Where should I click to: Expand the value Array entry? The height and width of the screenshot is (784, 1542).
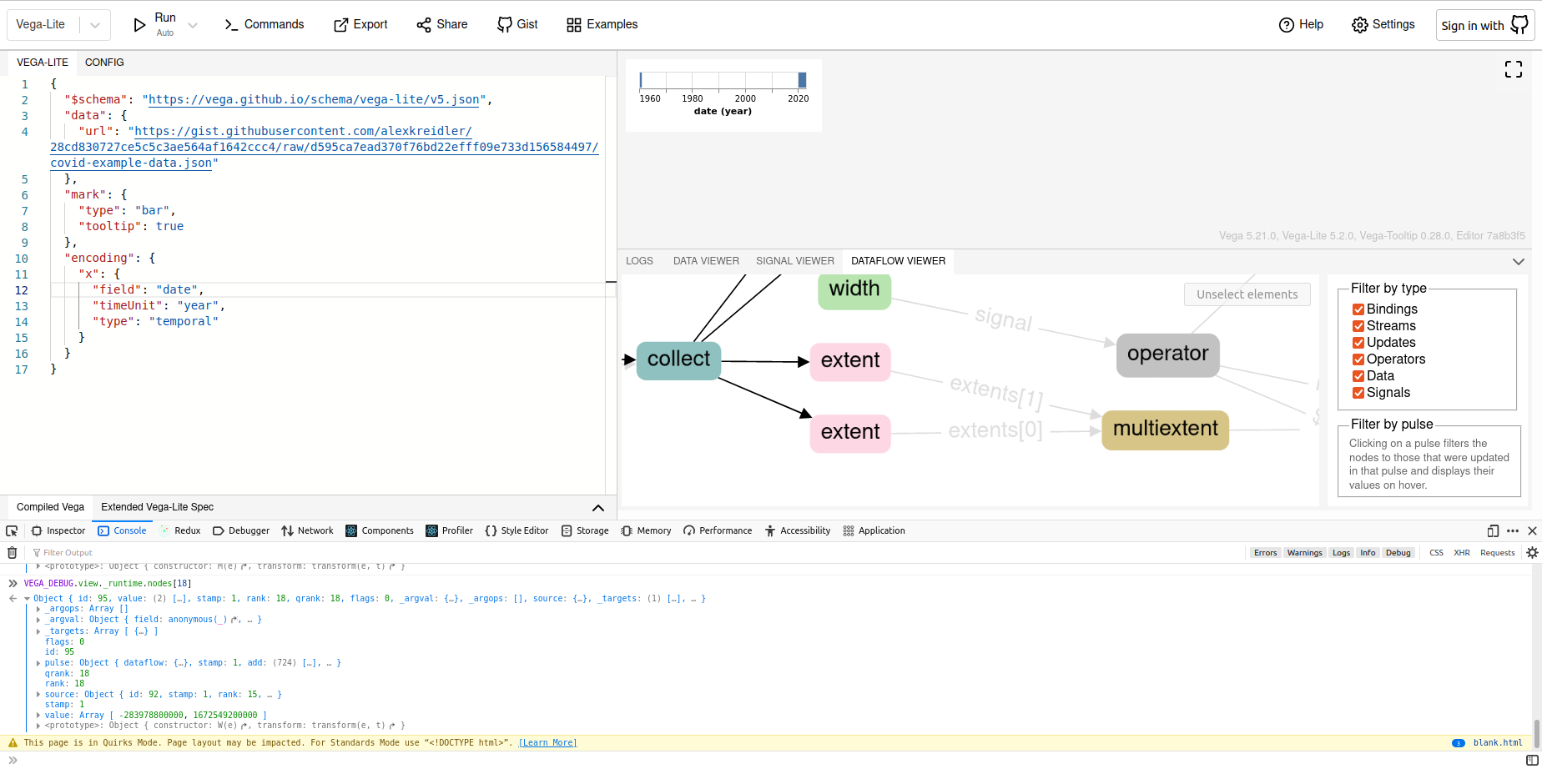click(38, 716)
